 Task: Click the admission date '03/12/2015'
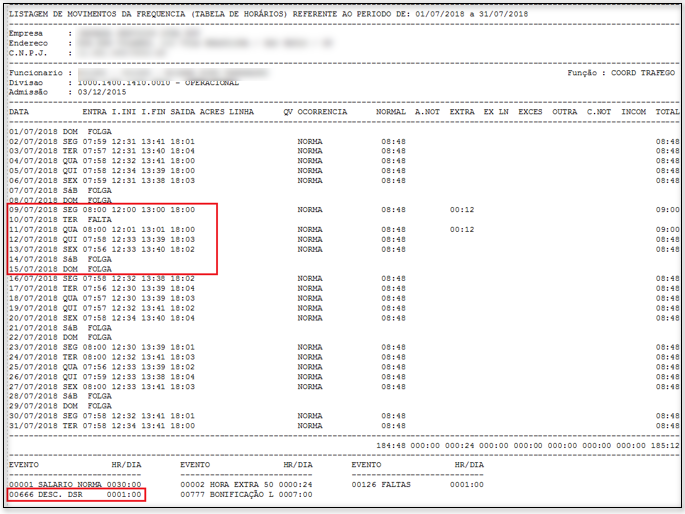pos(102,92)
